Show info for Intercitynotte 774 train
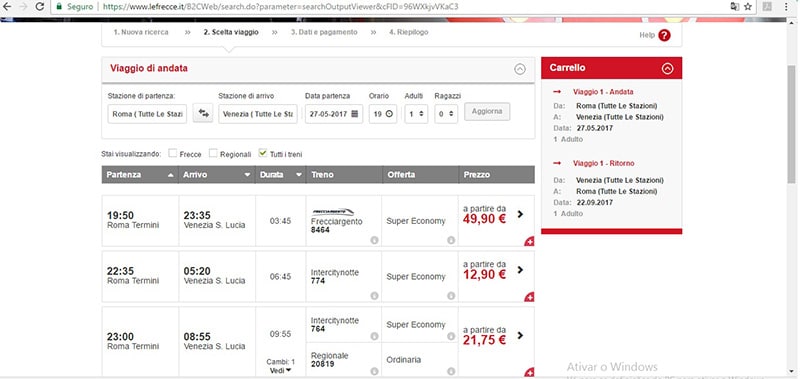This screenshot has height=379, width=800. point(374,296)
